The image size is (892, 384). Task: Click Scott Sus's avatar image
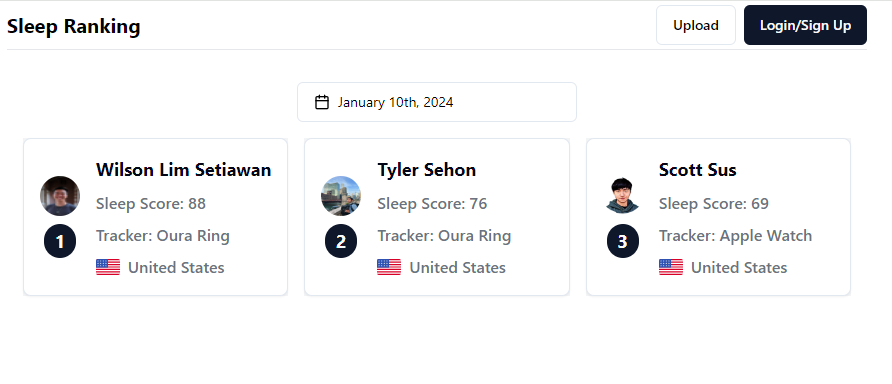[622, 196]
